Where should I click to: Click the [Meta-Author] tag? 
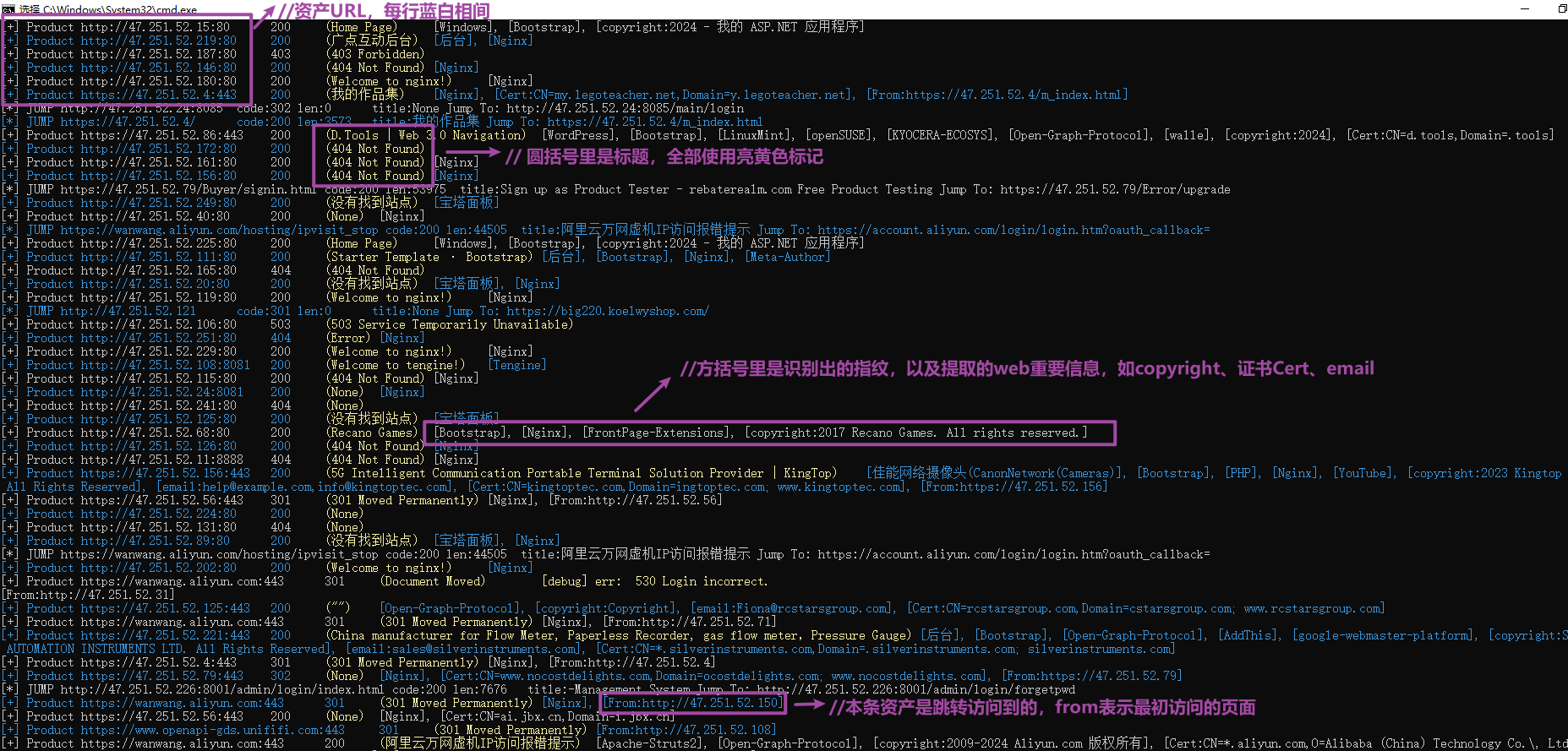click(x=787, y=257)
